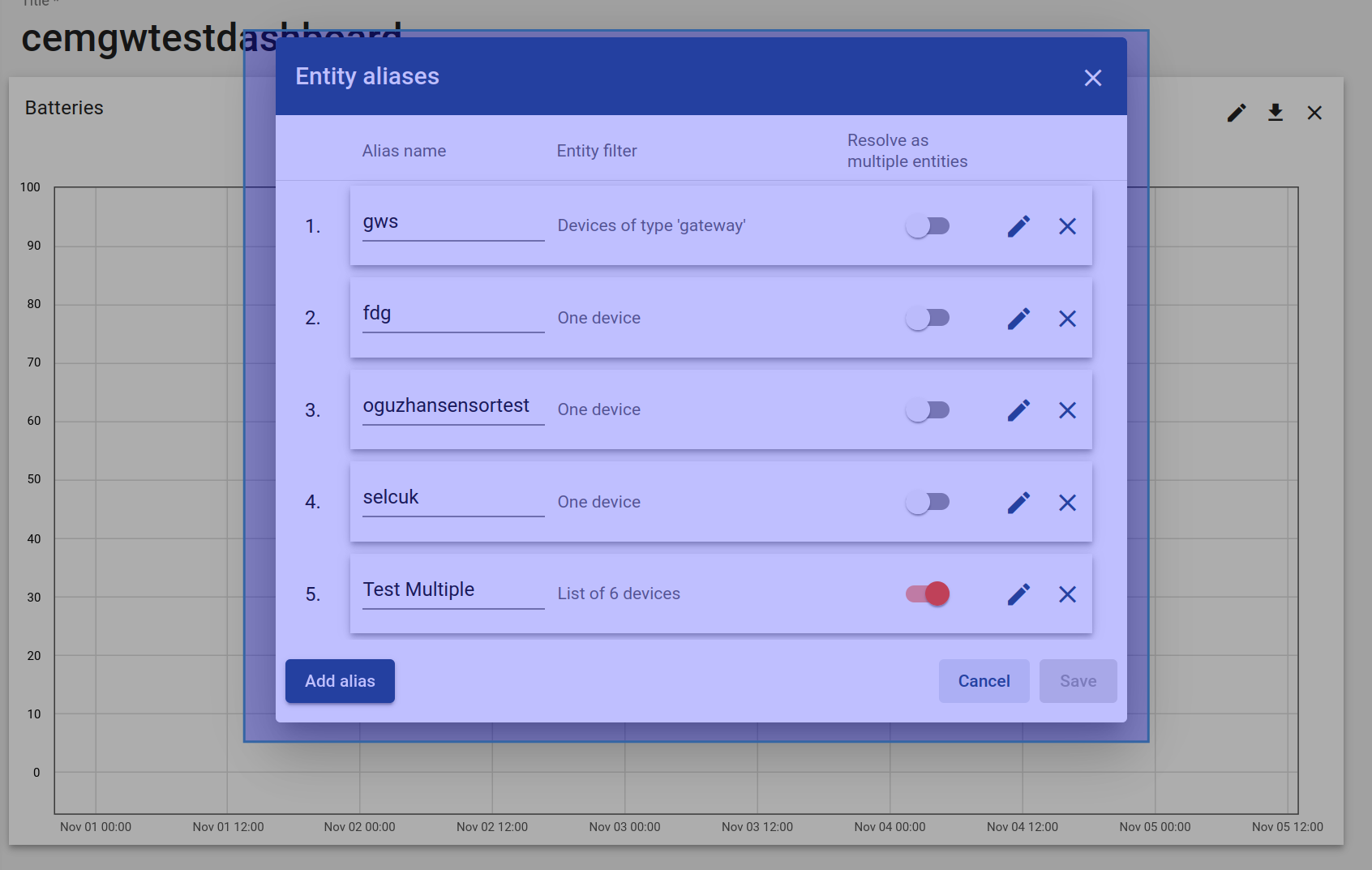Cancel the Entity aliases dialog
Image resolution: width=1372 pixels, height=870 pixels.
[984, 681]
